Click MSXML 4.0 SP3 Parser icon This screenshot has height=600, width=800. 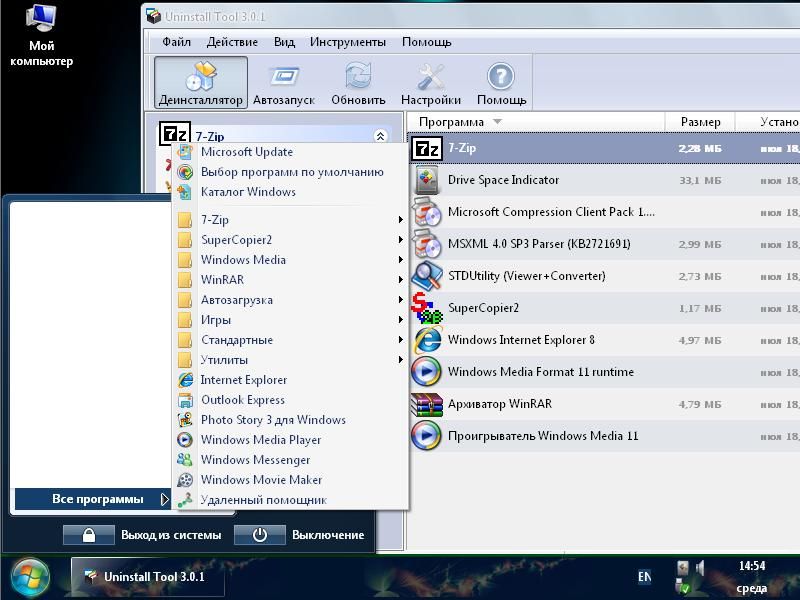[427, 244]
